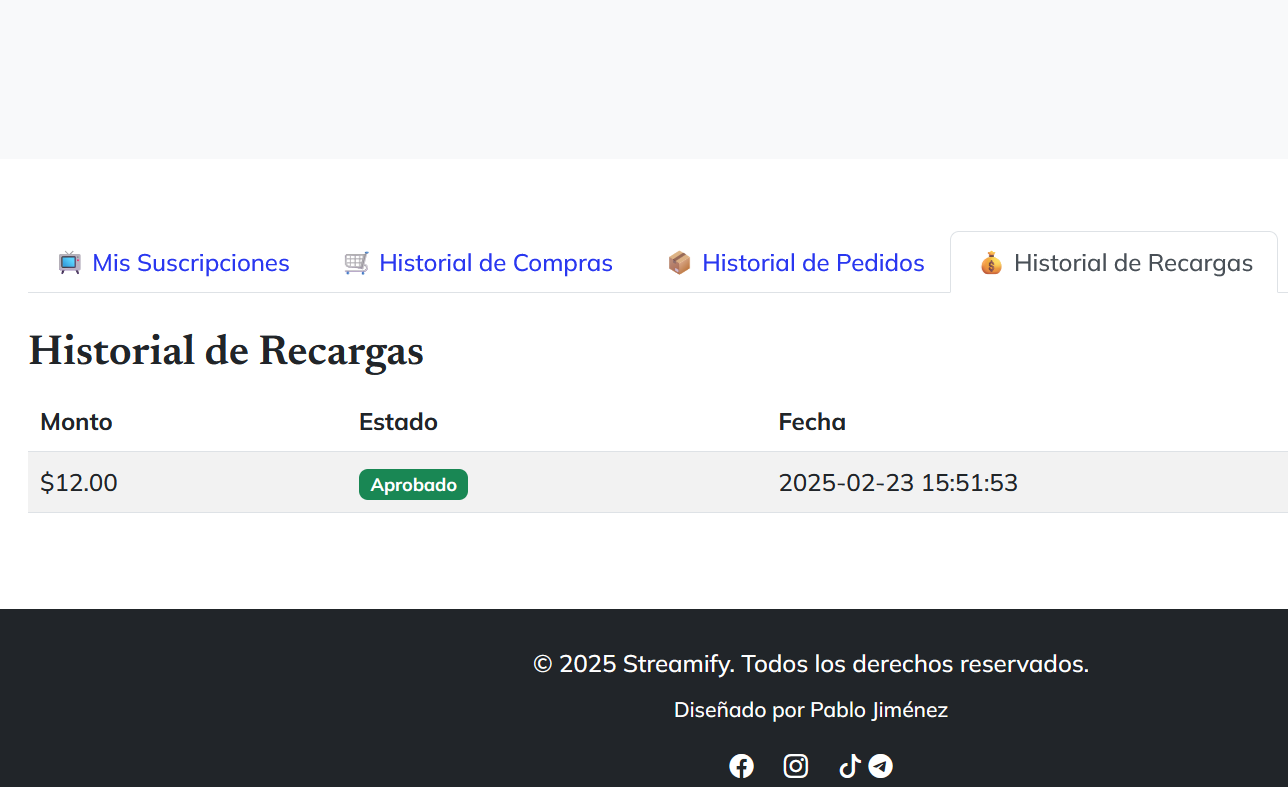Click the Monto column header

click(x=76, y=422)
